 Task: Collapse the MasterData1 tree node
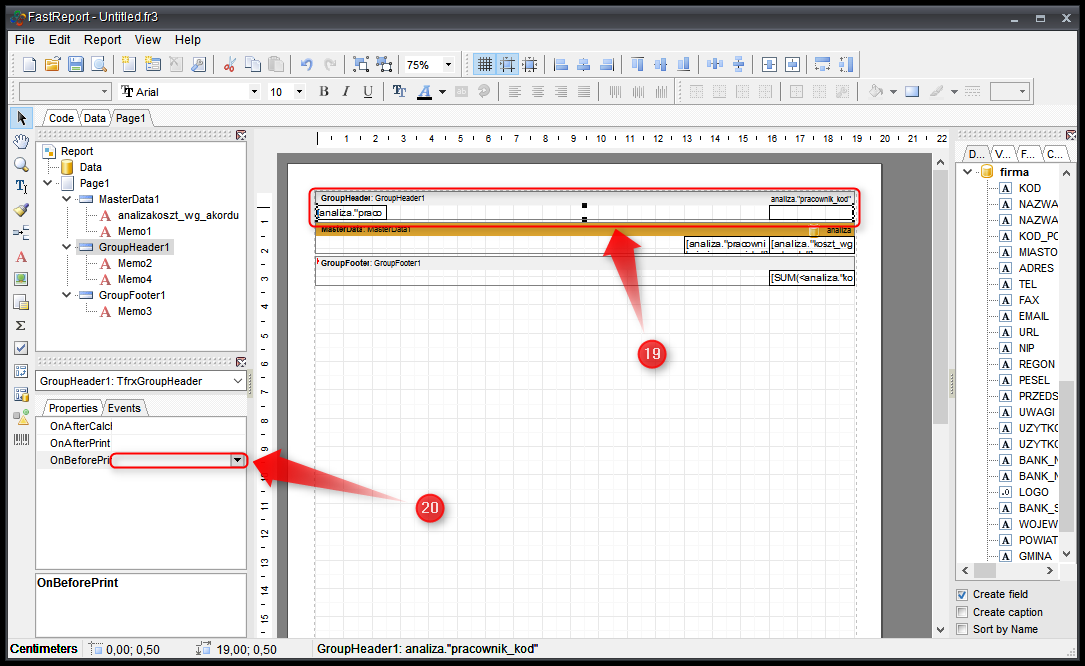[66, 199]
